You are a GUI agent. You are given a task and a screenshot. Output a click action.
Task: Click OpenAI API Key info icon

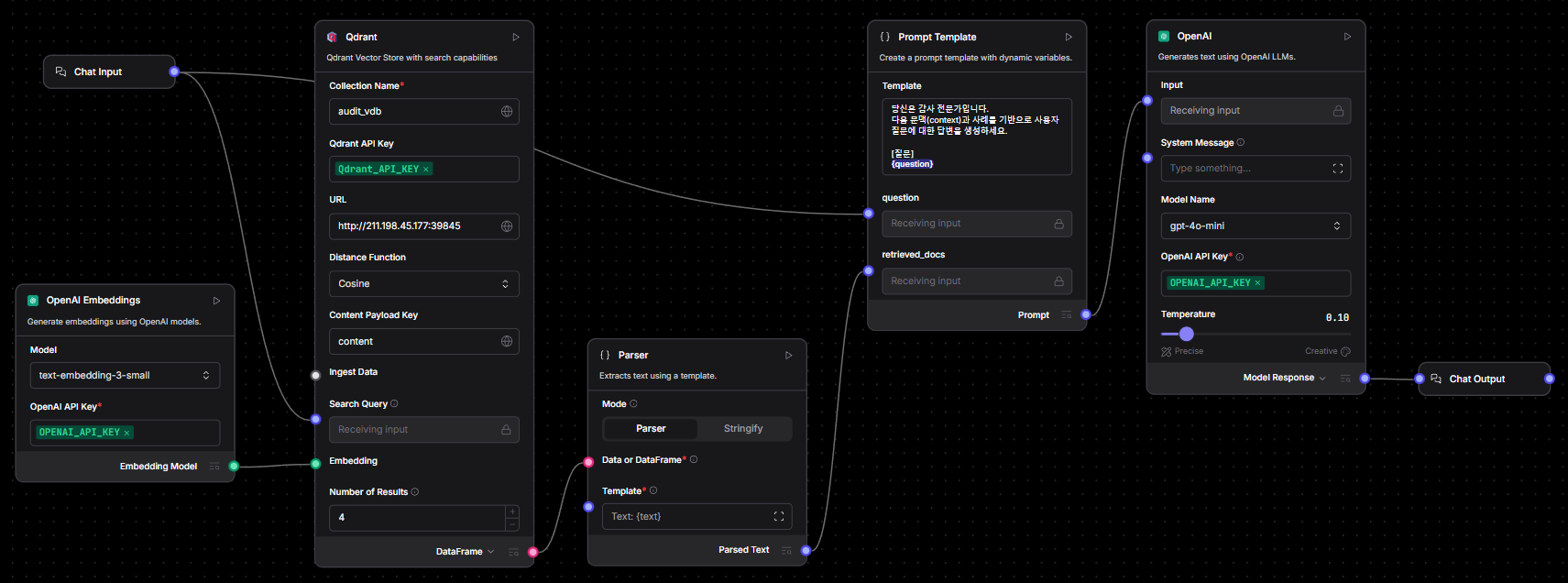click(x=1240, y=258)
